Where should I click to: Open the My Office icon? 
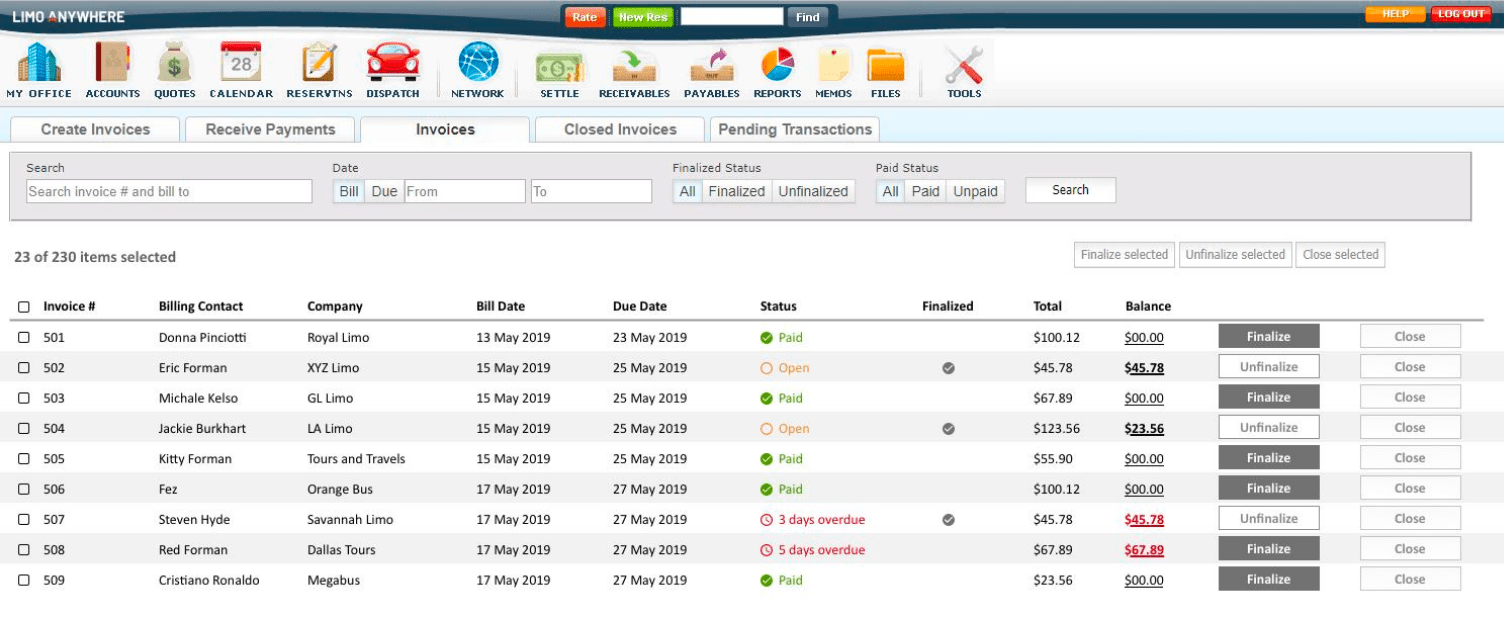39,63
